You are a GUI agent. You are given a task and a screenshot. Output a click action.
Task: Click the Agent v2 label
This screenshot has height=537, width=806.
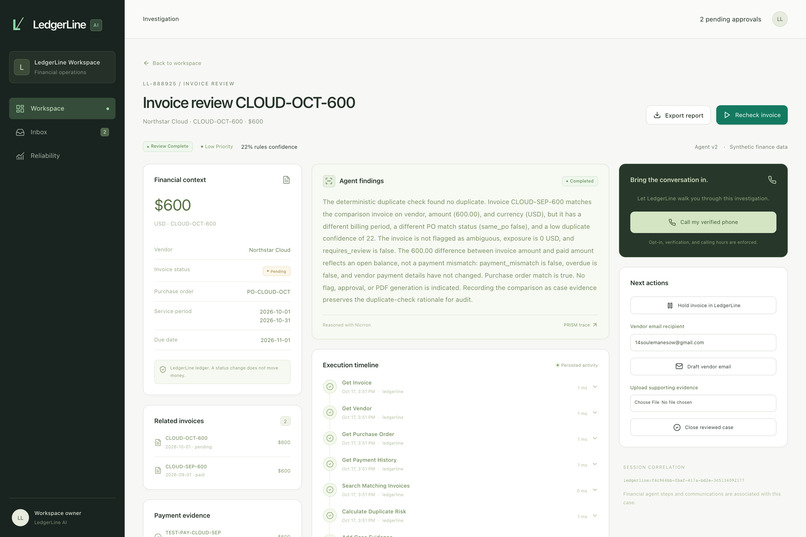coord(706,147)
